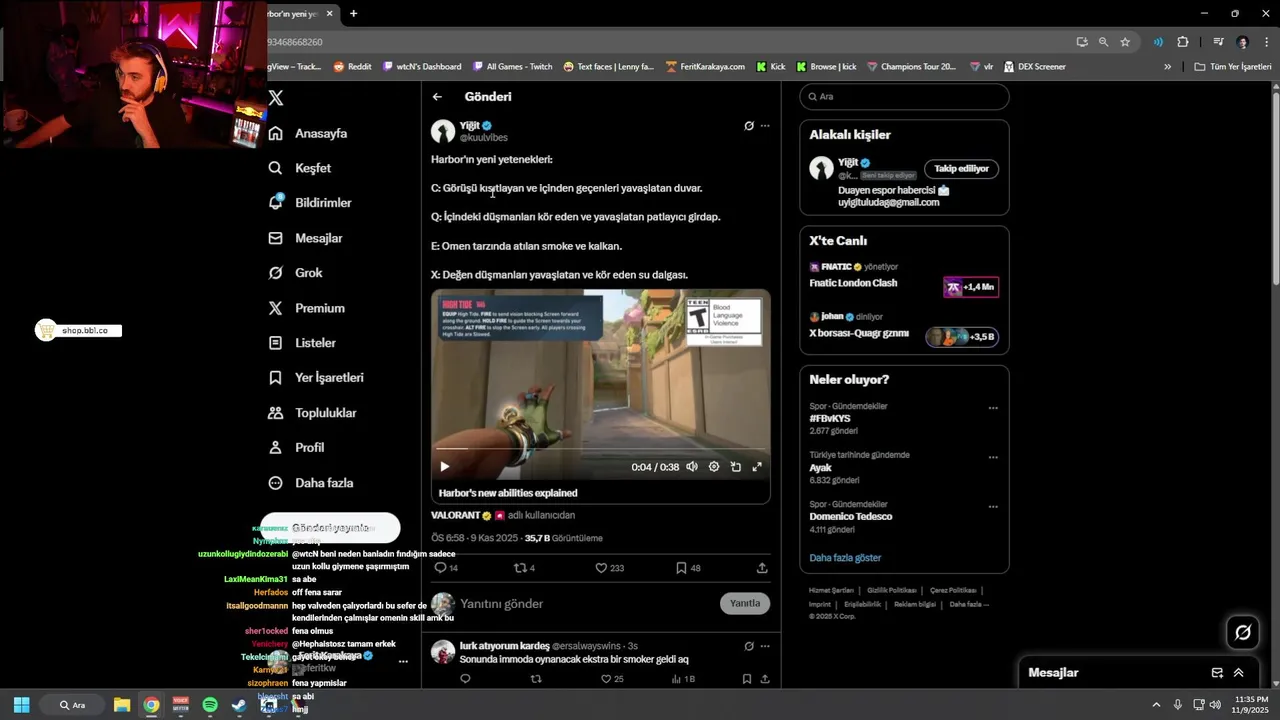
Task: Repost the lurk atıyorum kardeş reply
Action: coord(536,679)
